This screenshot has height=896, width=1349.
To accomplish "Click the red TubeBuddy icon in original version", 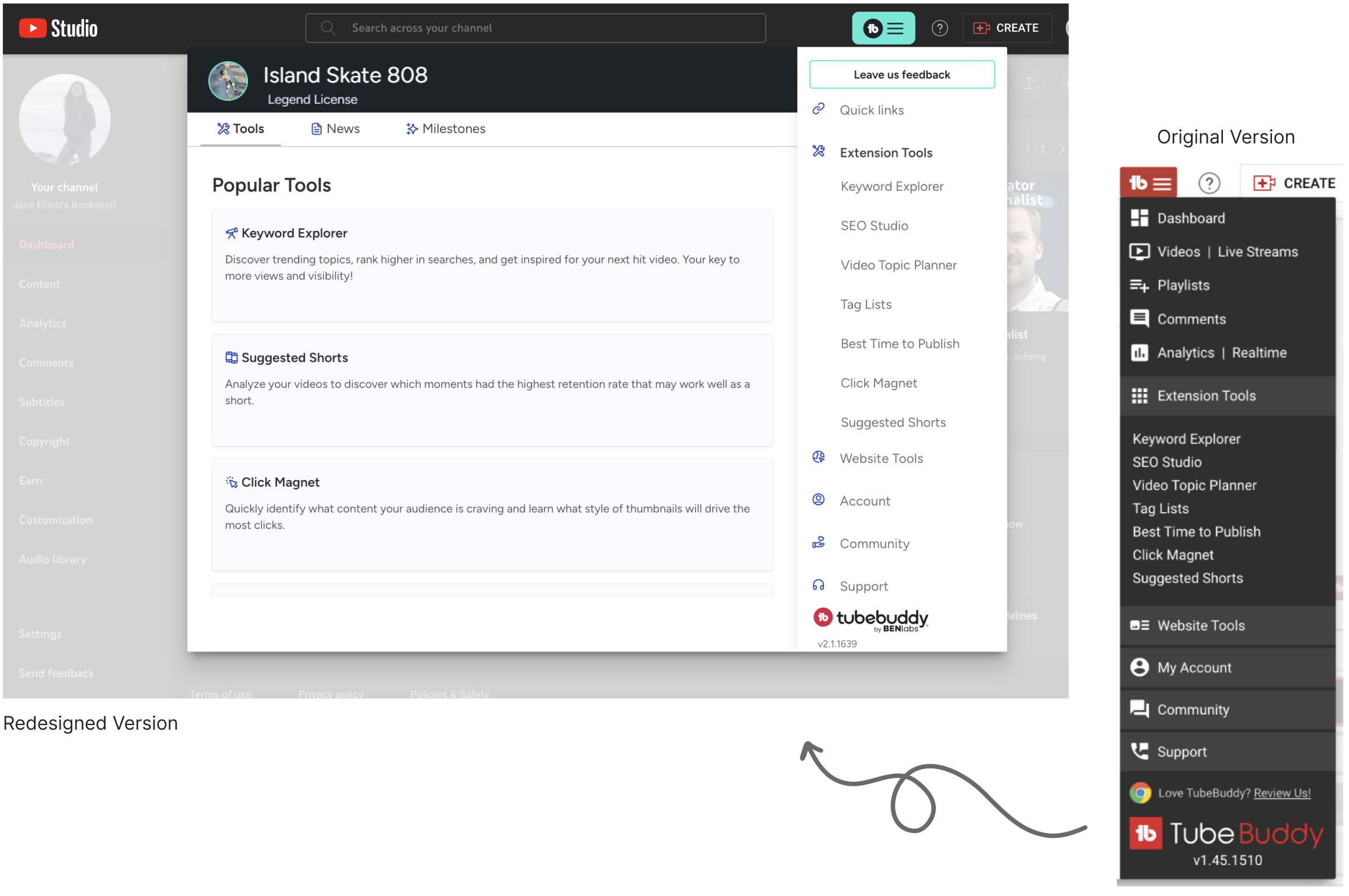I will pyautogui.click(x=1148, y=183).
